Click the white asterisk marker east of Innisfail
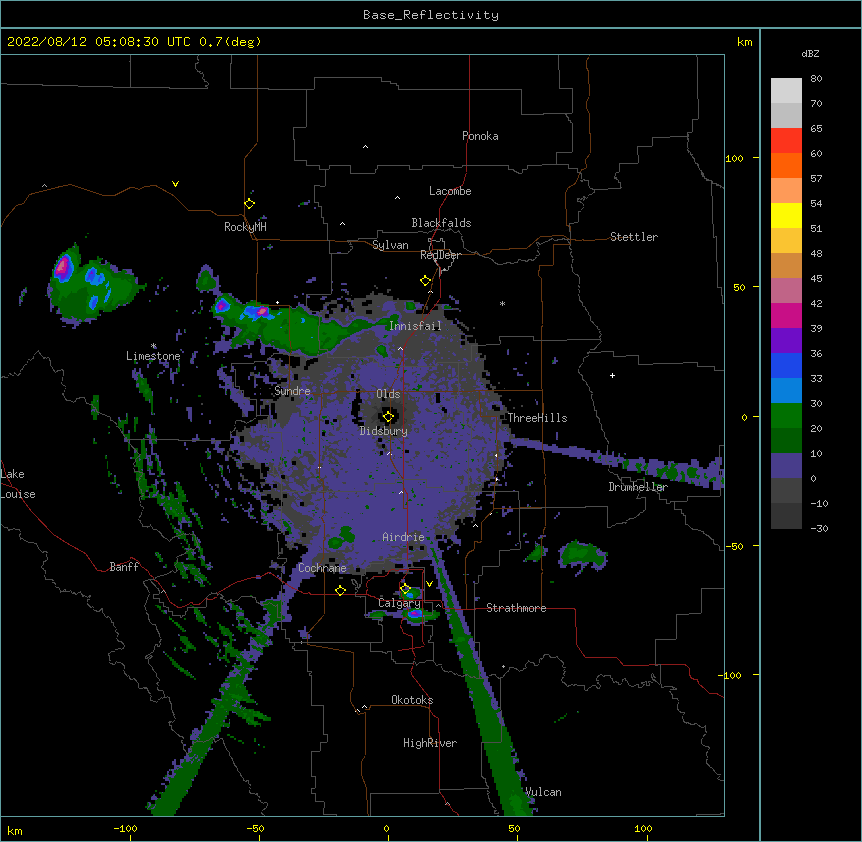Screen dimensions: 862x842 pos(502,304)
